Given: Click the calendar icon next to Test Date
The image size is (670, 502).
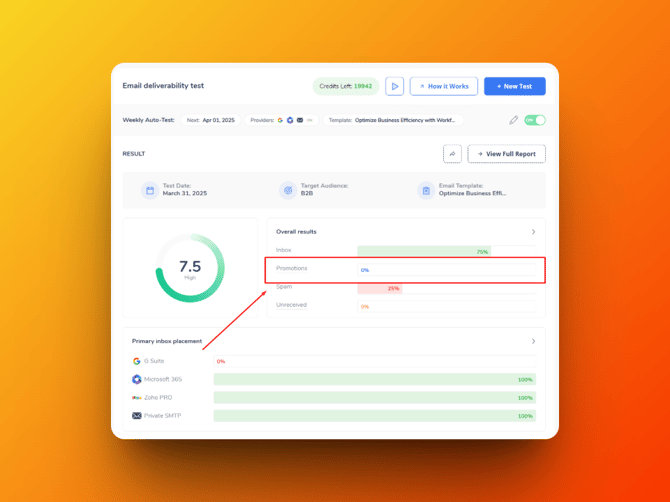Looking at the screenshot, I should 150,190.
